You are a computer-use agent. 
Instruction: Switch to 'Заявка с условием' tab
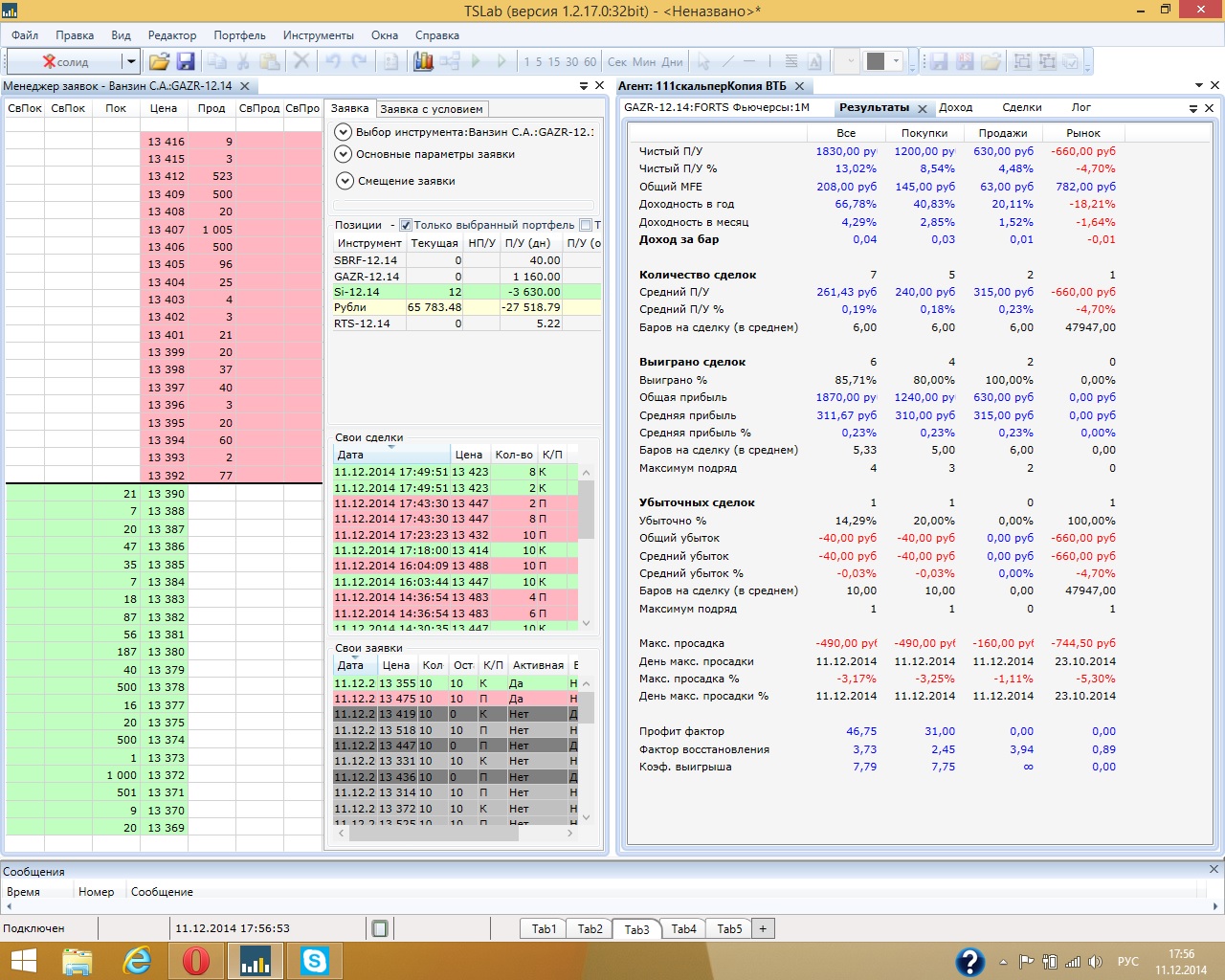[x=432, y=109]
